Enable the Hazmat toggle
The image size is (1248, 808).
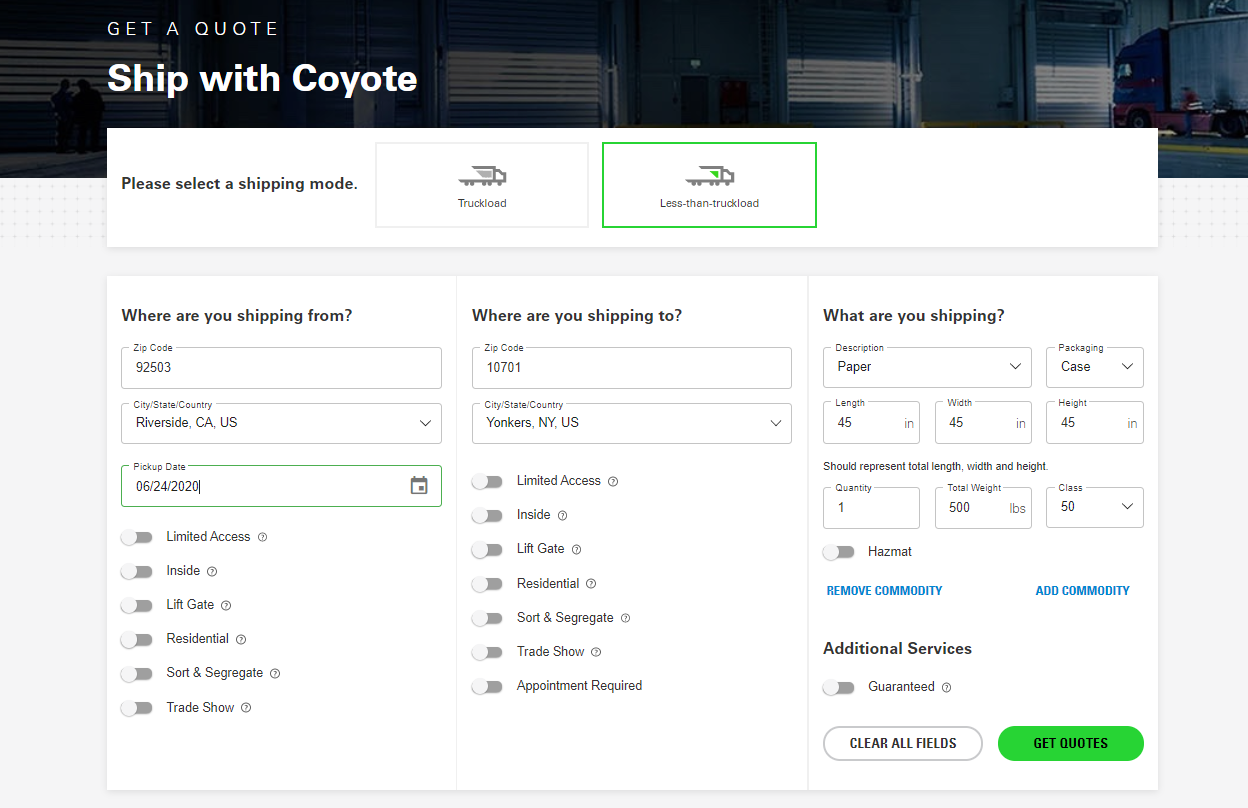point(839,551)
